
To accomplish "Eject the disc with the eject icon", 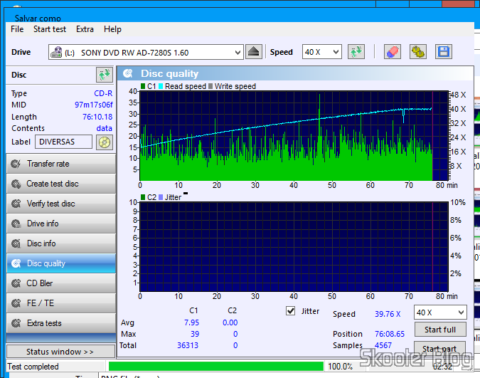I will pos(254,52).
